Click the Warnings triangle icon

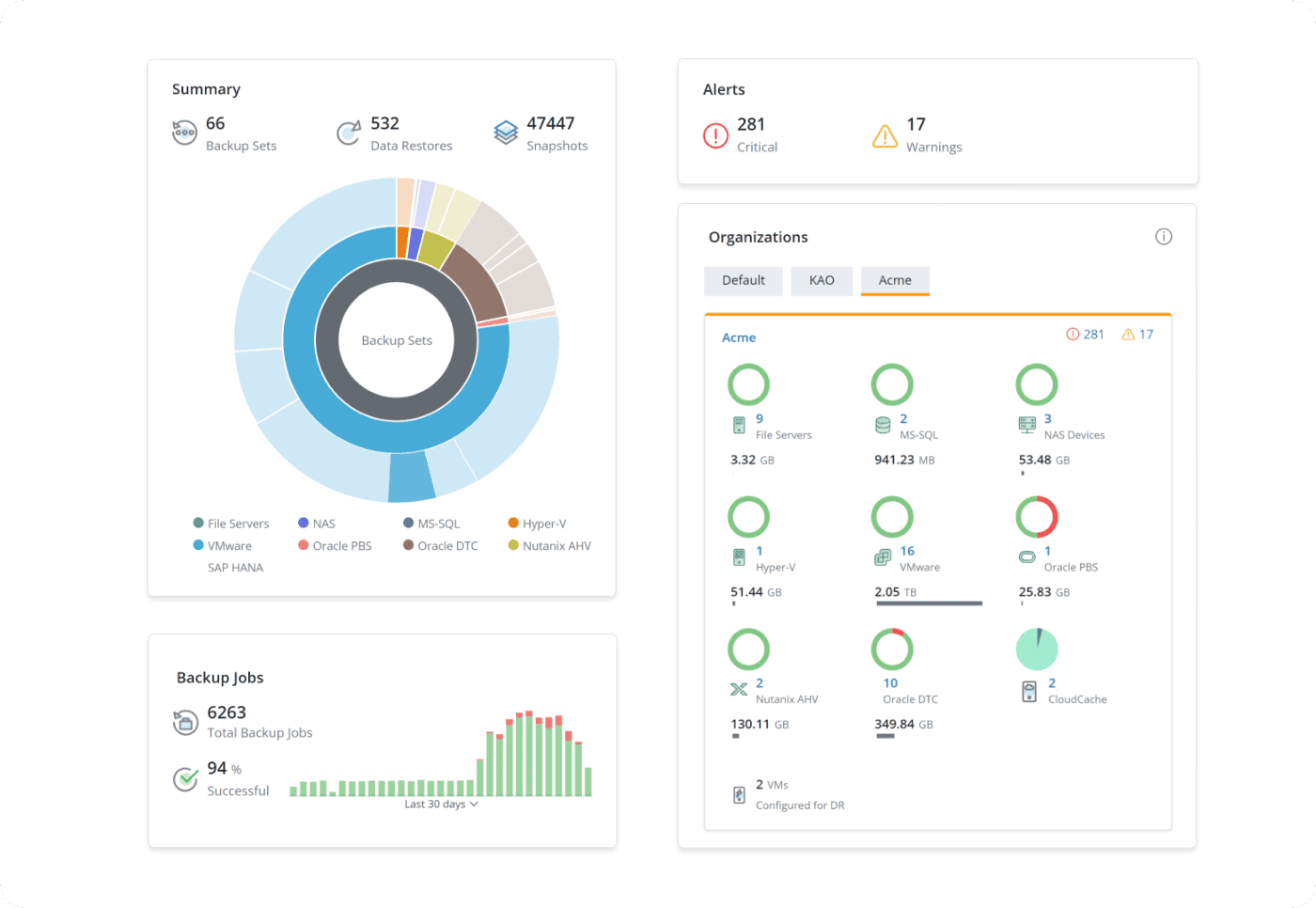coord(885,136)
